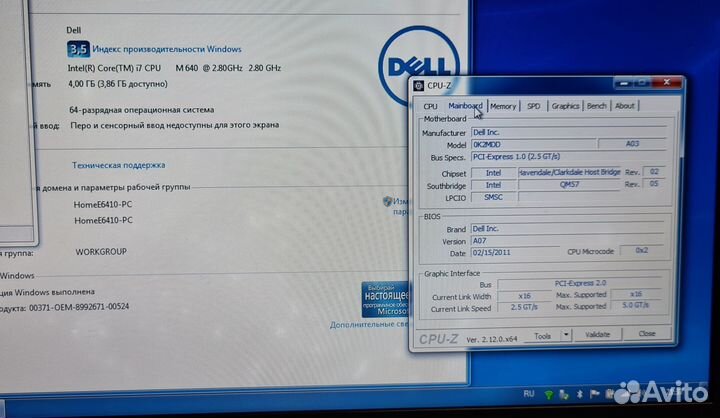Open the About tab in CPU-Z
The image size is (720, 418).
coord(624,106)
